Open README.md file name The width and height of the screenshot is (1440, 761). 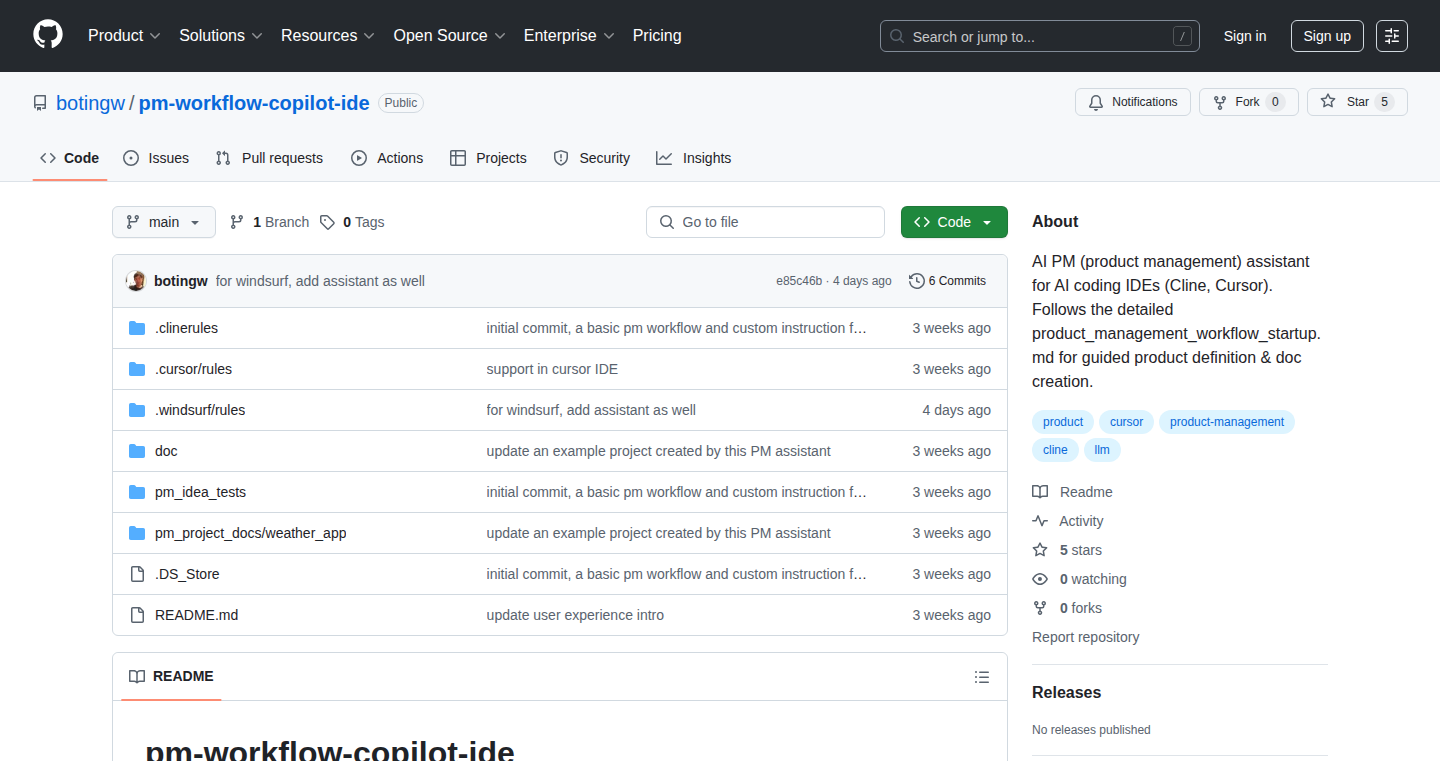(197, 615)
